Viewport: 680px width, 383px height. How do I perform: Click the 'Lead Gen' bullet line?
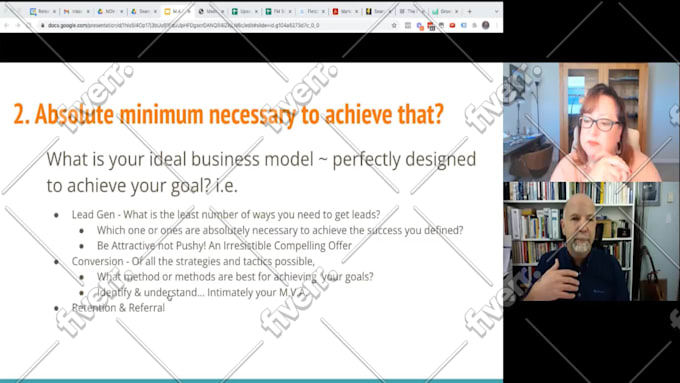(226, 215)
